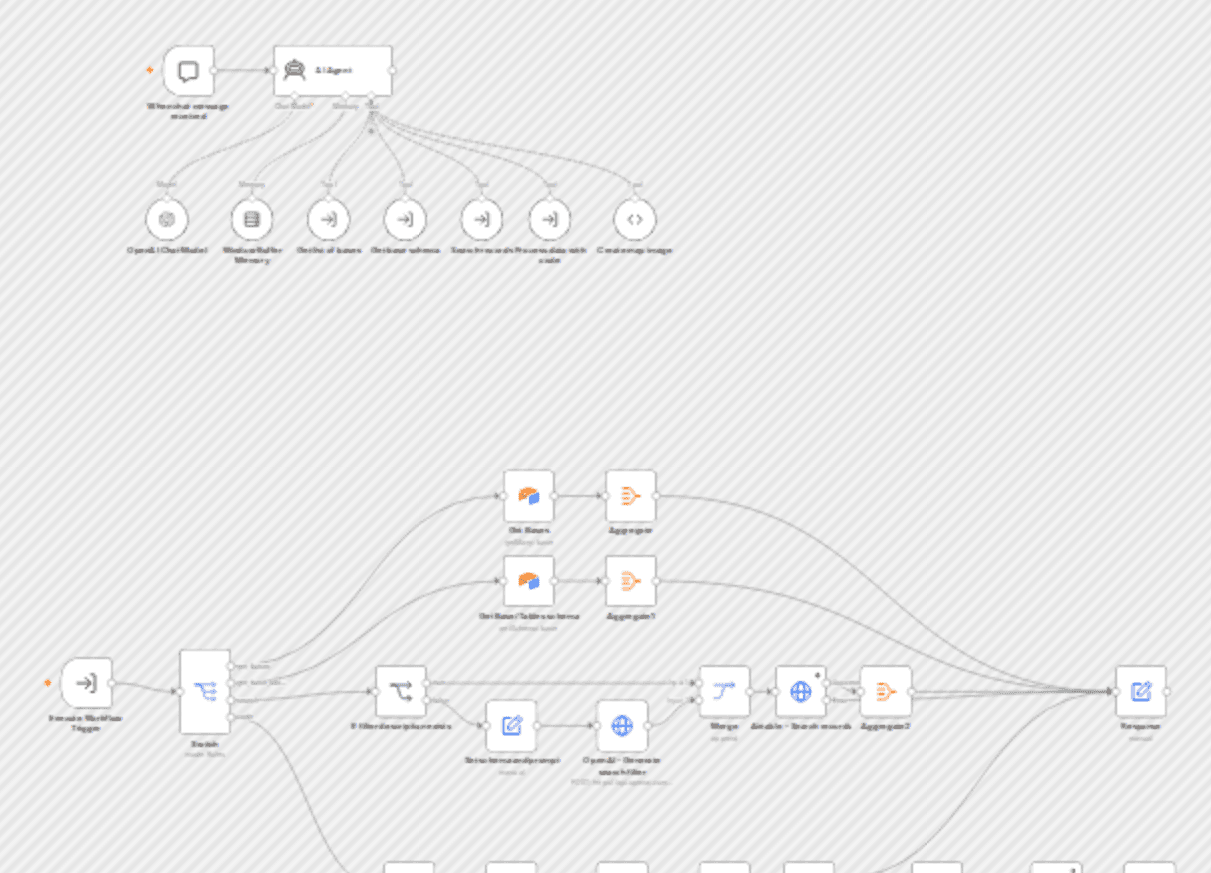Click the AI Agent Chat Model connector
The width and height of the screenshot is (1211, 873).
295,96
